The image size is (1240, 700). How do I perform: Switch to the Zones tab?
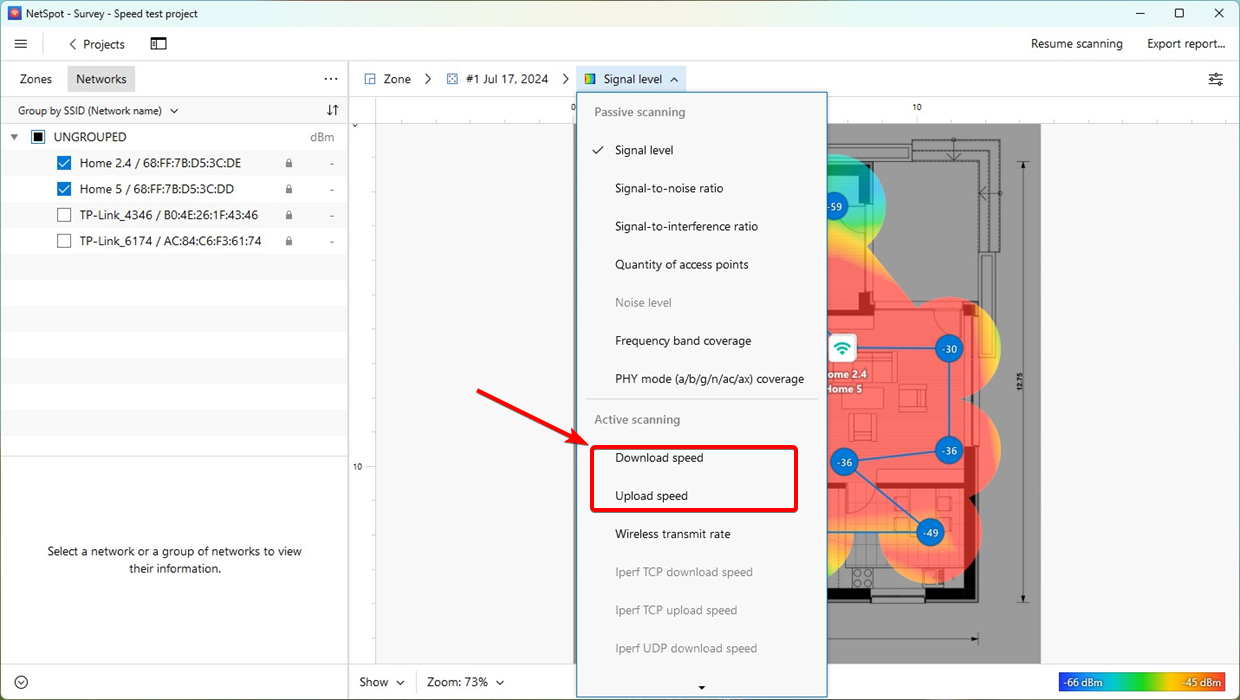(36, 79)
